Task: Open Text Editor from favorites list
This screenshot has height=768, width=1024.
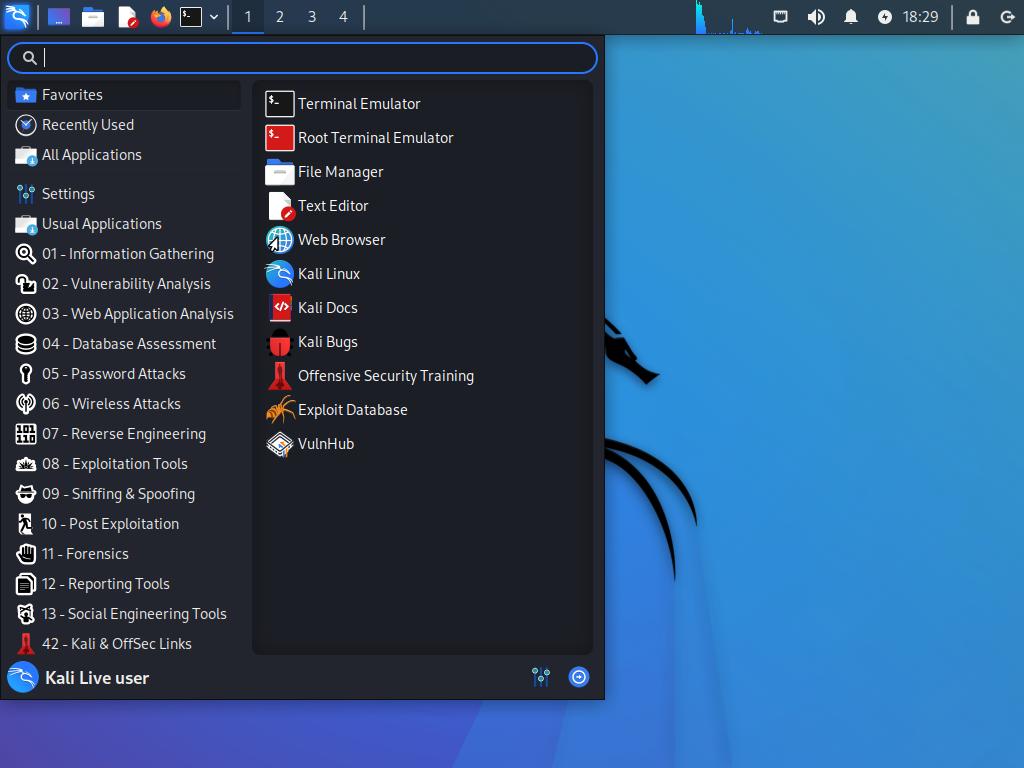Action: pyautogui.click(x=423, y=206)
